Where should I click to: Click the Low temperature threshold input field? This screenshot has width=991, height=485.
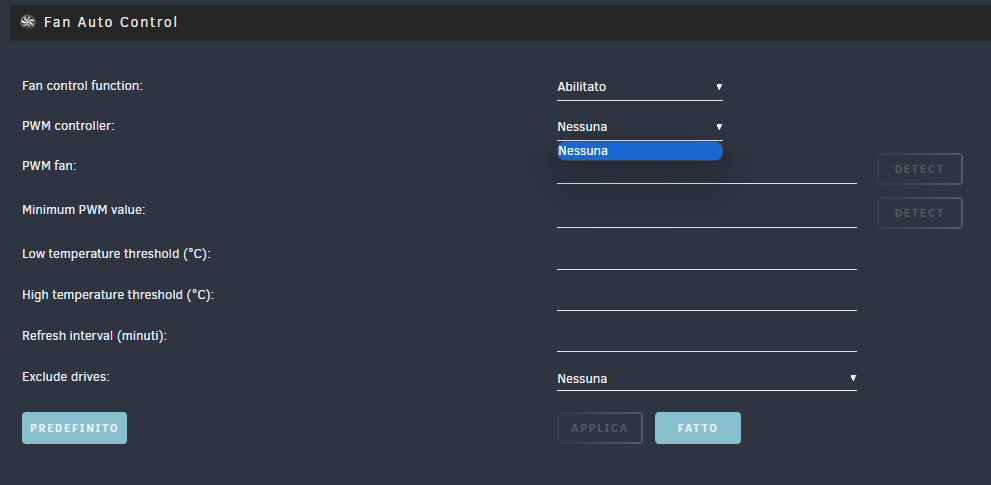click(707, 256)
